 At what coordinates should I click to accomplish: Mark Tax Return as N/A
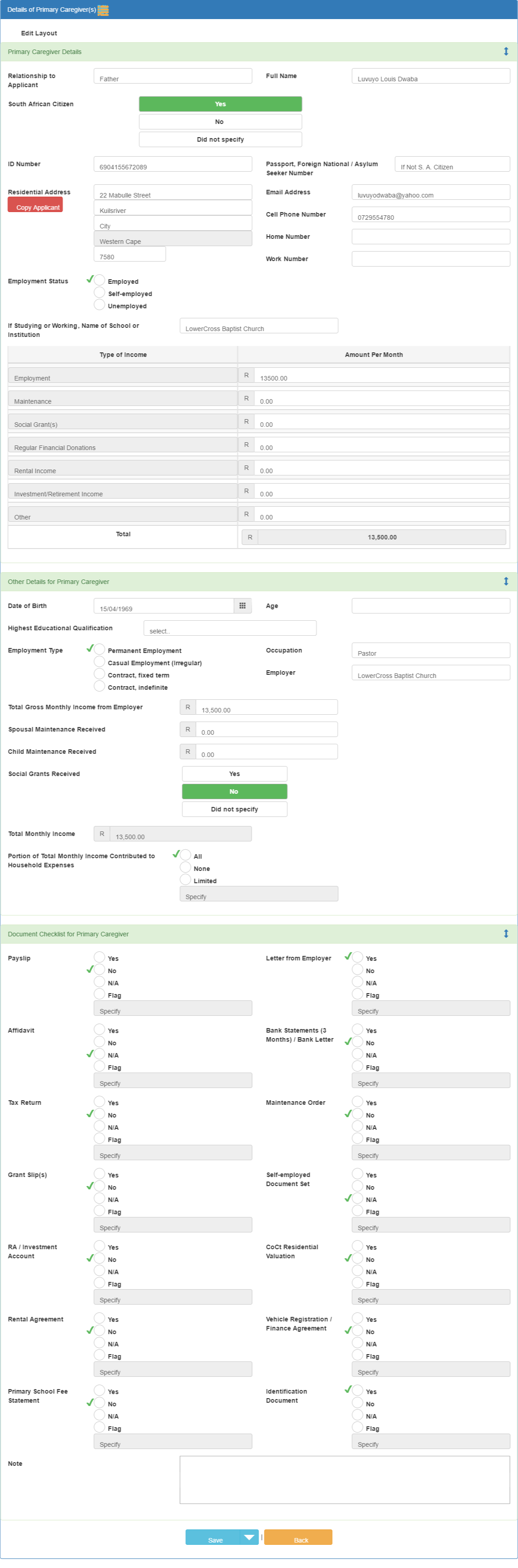pos(100,1126)
